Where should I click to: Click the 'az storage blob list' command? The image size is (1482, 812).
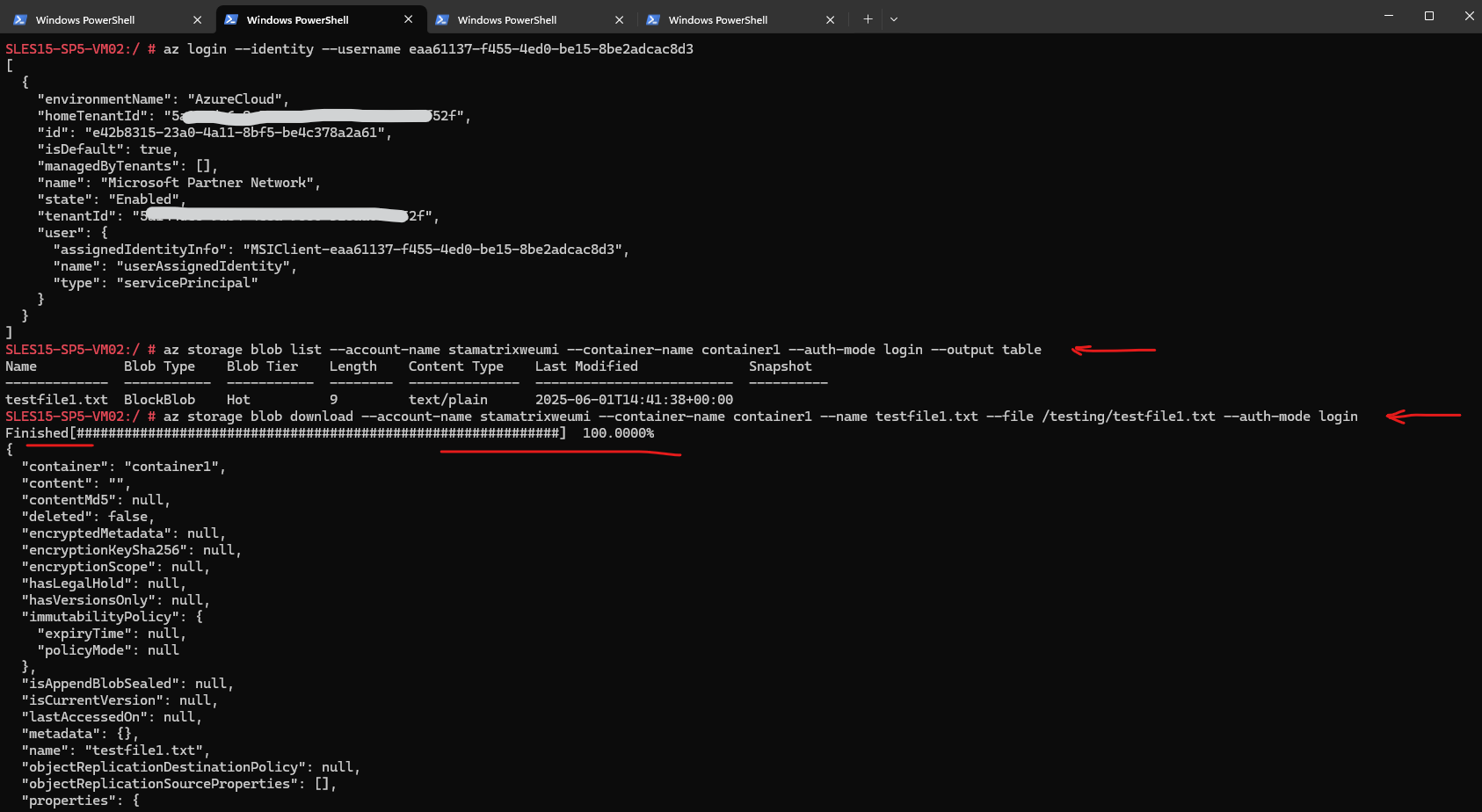(x=602, y=350)
